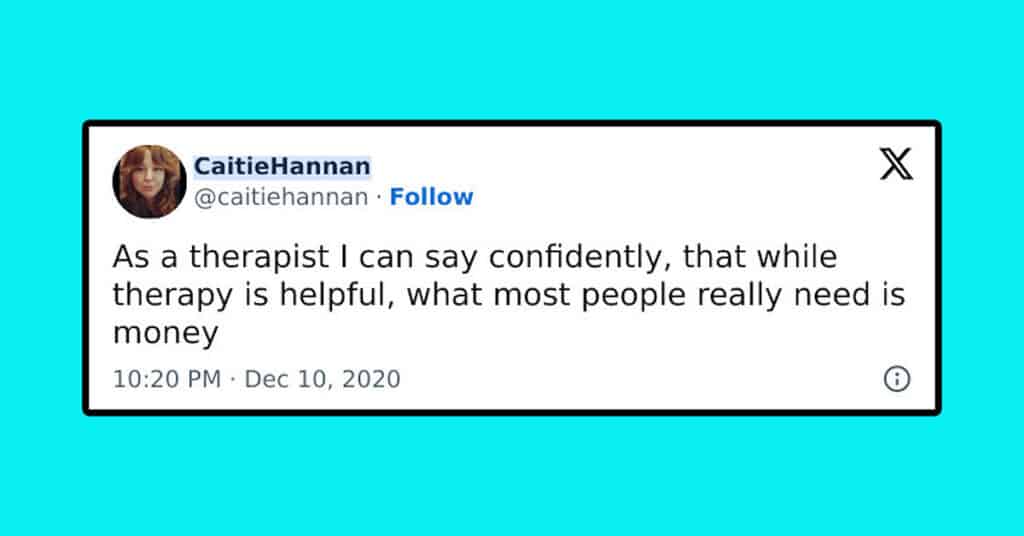This screenshot has height=536, width=1024.
Task: Click the opening word "As" of the tweet
Action: 131,257
